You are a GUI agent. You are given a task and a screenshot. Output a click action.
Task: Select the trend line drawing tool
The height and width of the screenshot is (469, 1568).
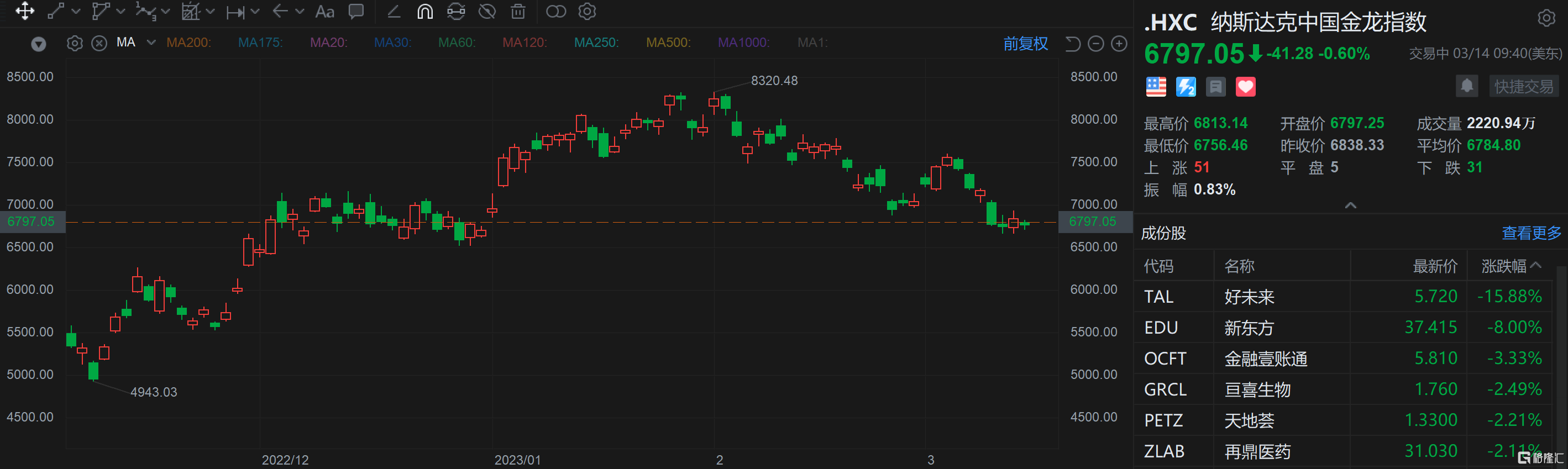[56, 11]
